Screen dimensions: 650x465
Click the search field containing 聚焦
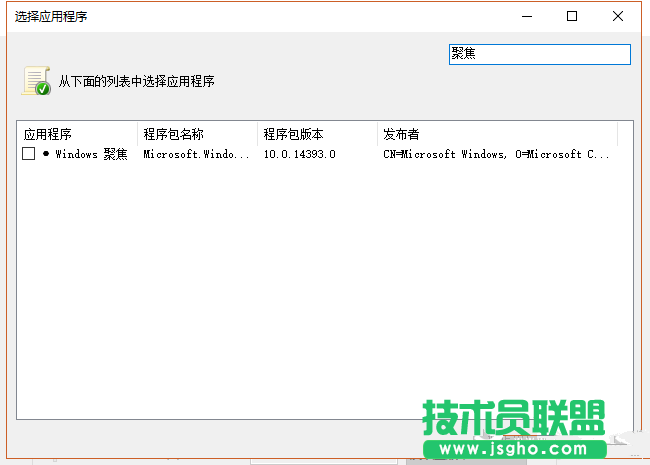(540, 54)
